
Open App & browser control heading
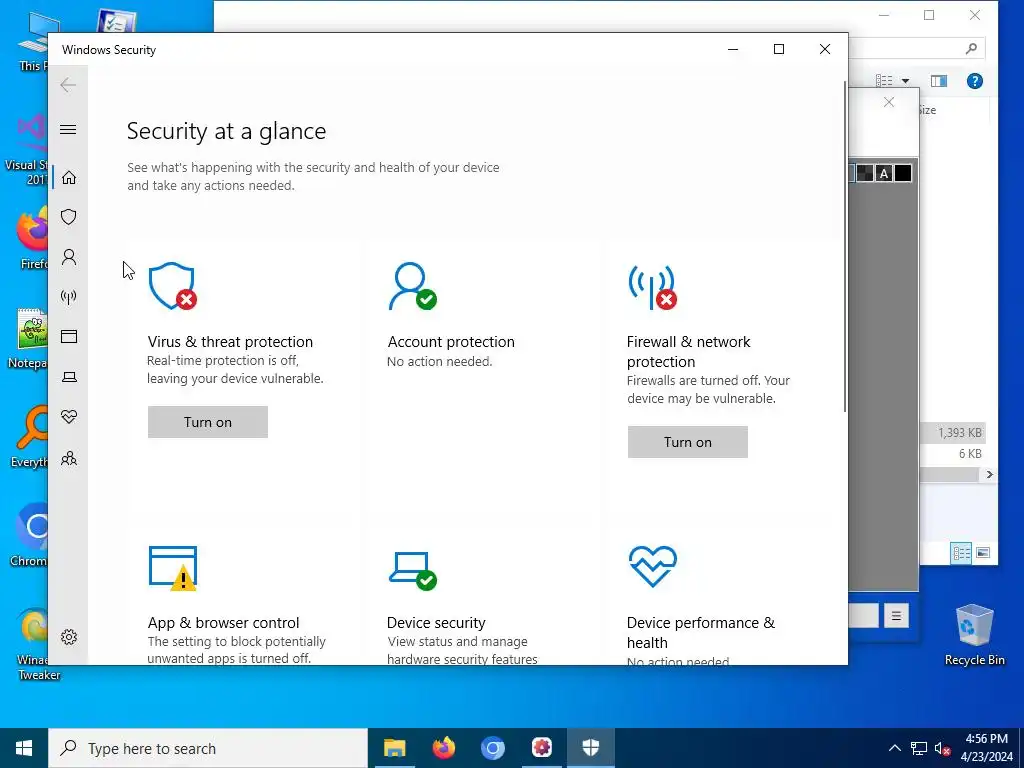point(223,622)
